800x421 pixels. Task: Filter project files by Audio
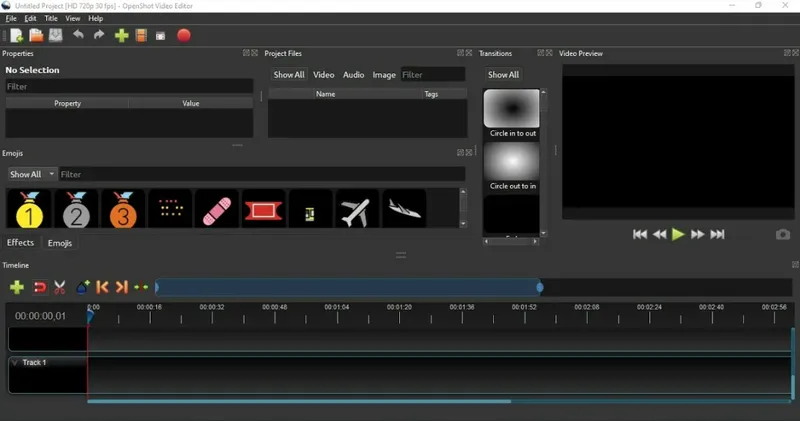[x=353, y=75]
